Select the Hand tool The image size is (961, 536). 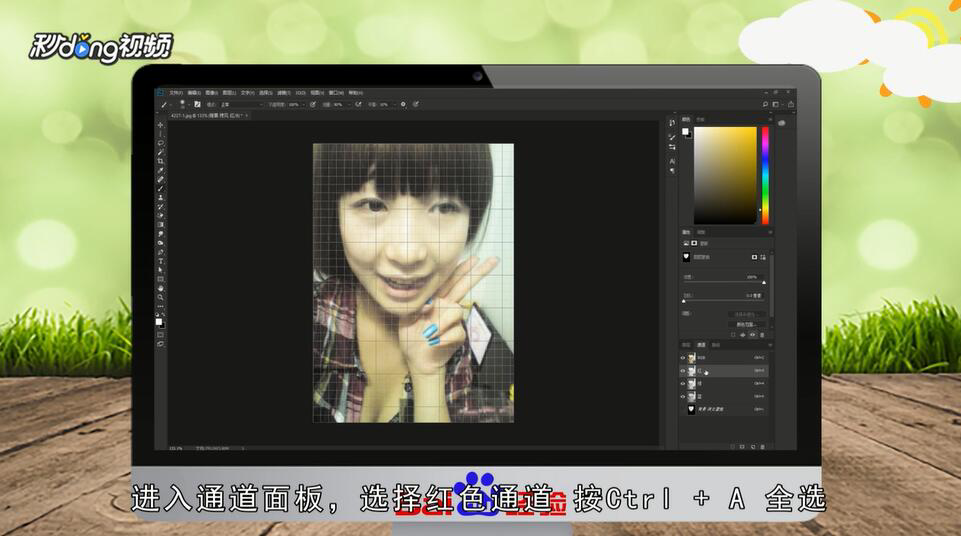coord(161,289)
